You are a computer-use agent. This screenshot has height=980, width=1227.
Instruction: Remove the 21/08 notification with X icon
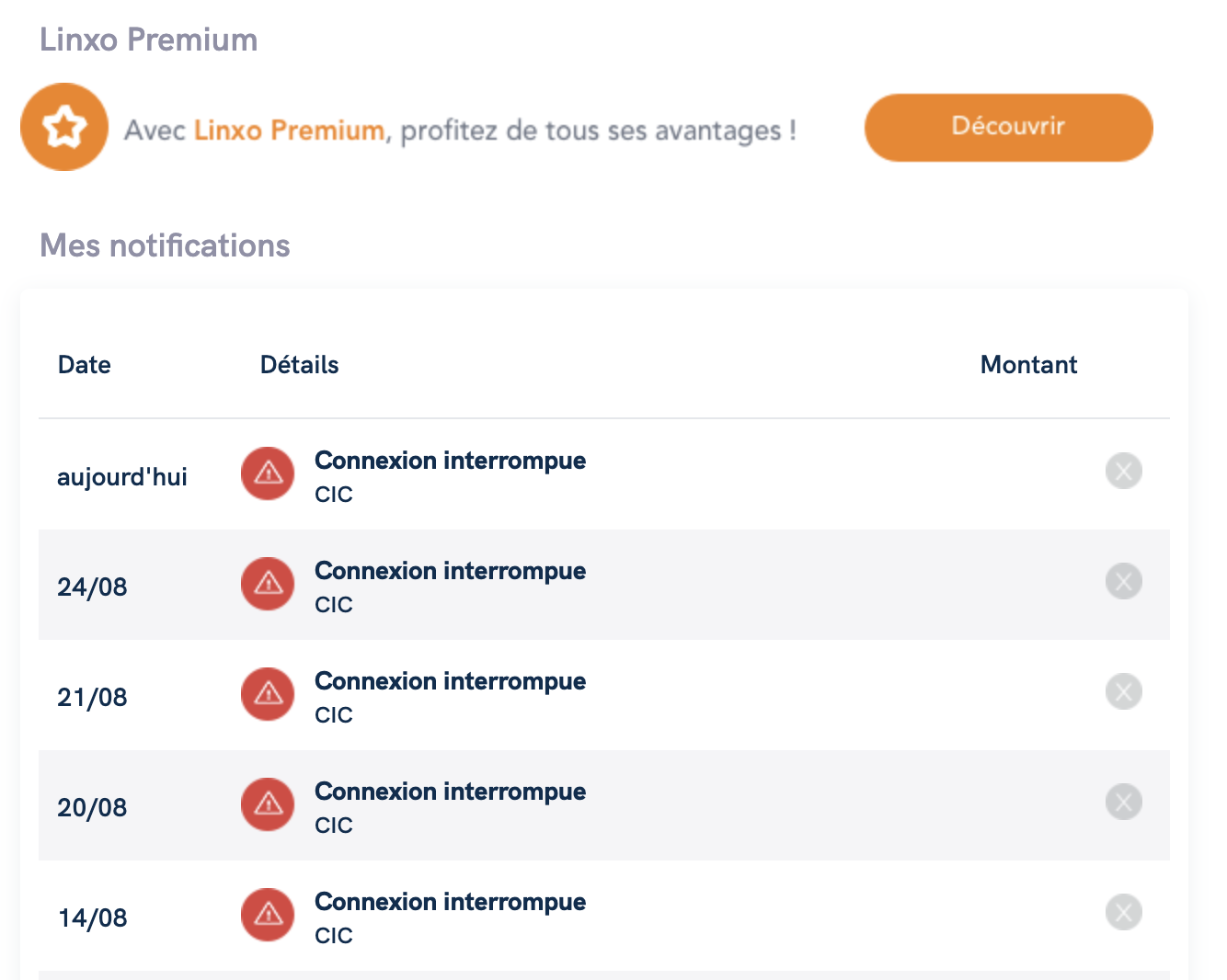(x=1123, y=692)
